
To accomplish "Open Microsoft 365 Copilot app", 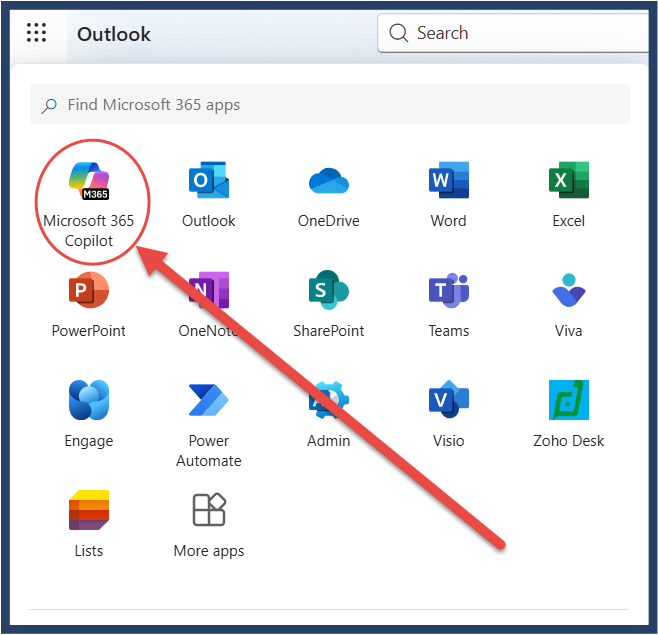I will (x=89, y=204).
